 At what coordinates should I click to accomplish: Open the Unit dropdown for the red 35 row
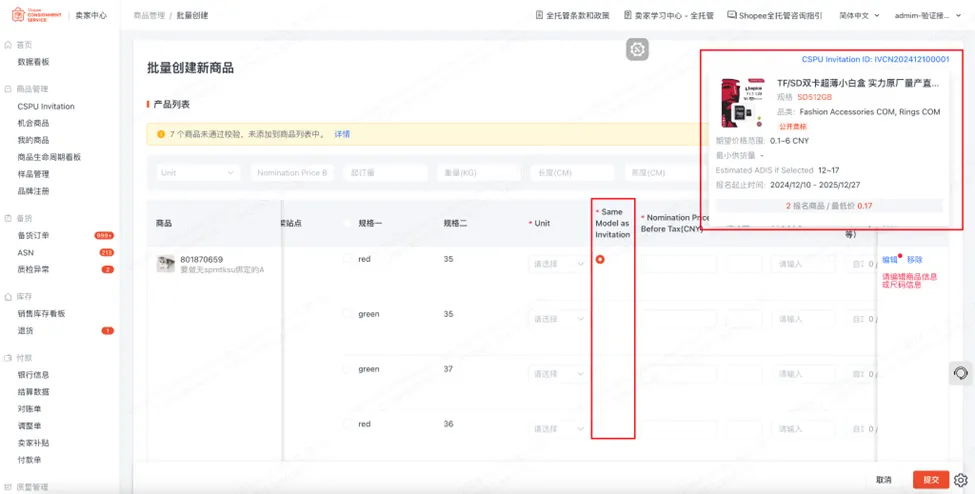coord(558,264)
